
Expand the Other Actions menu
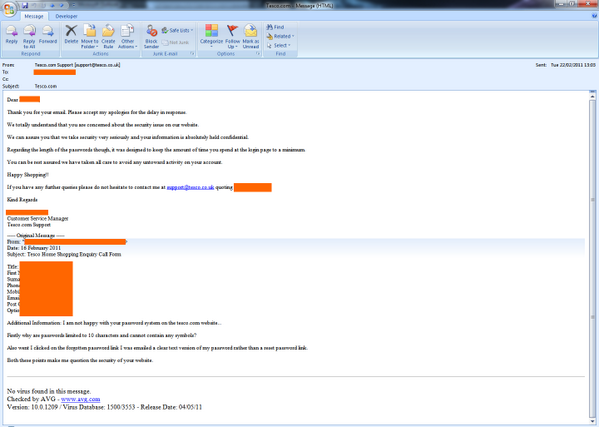click(127, 37)
